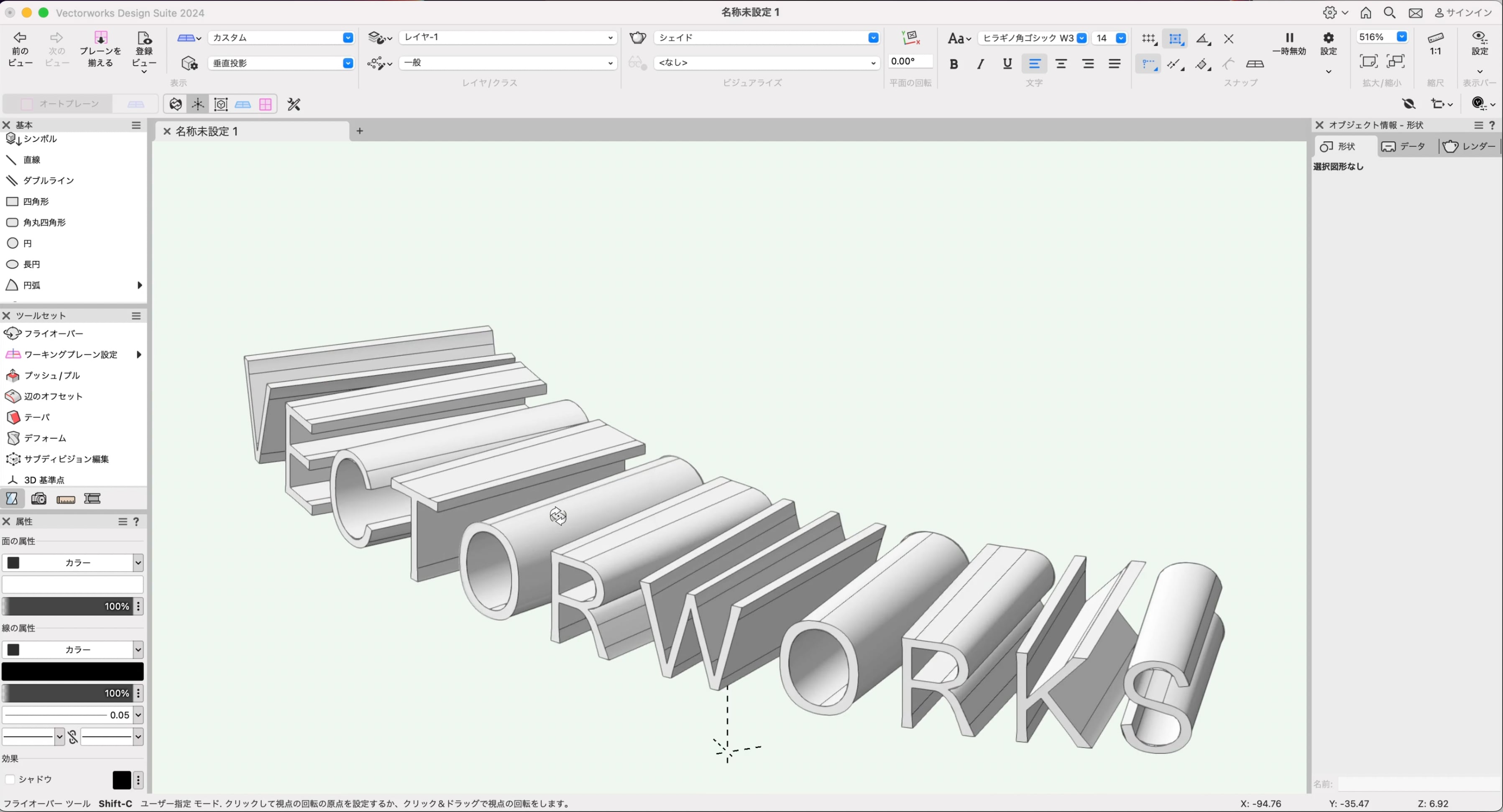The image size is (1503, 812).
Task: Open the カスタム view dropdown
Action: pyautogui.click(x=281, y=37)
